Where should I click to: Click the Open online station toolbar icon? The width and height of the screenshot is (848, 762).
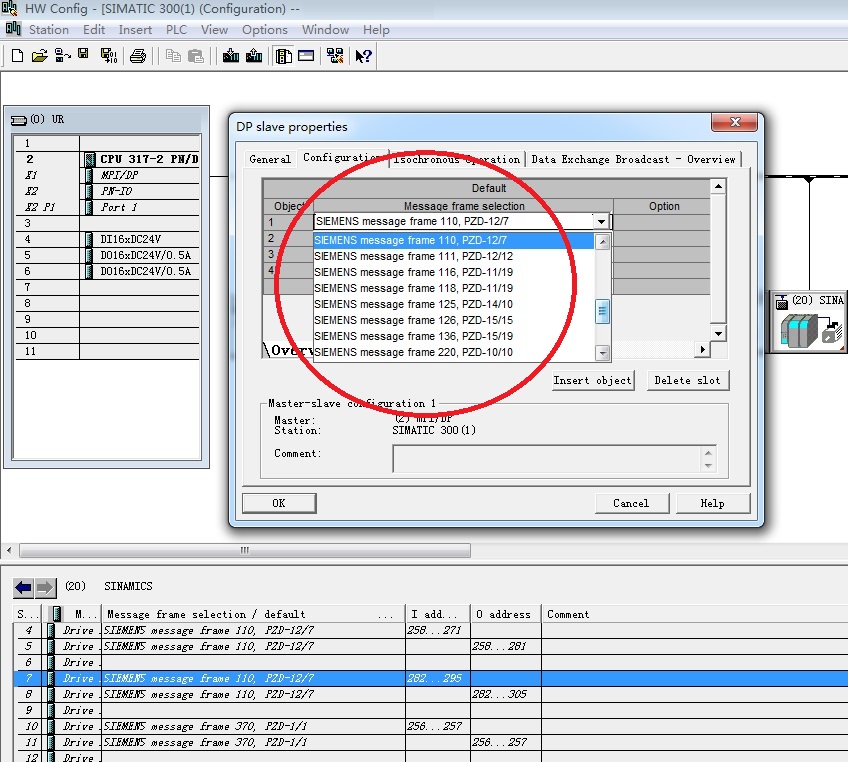[63, 56]
